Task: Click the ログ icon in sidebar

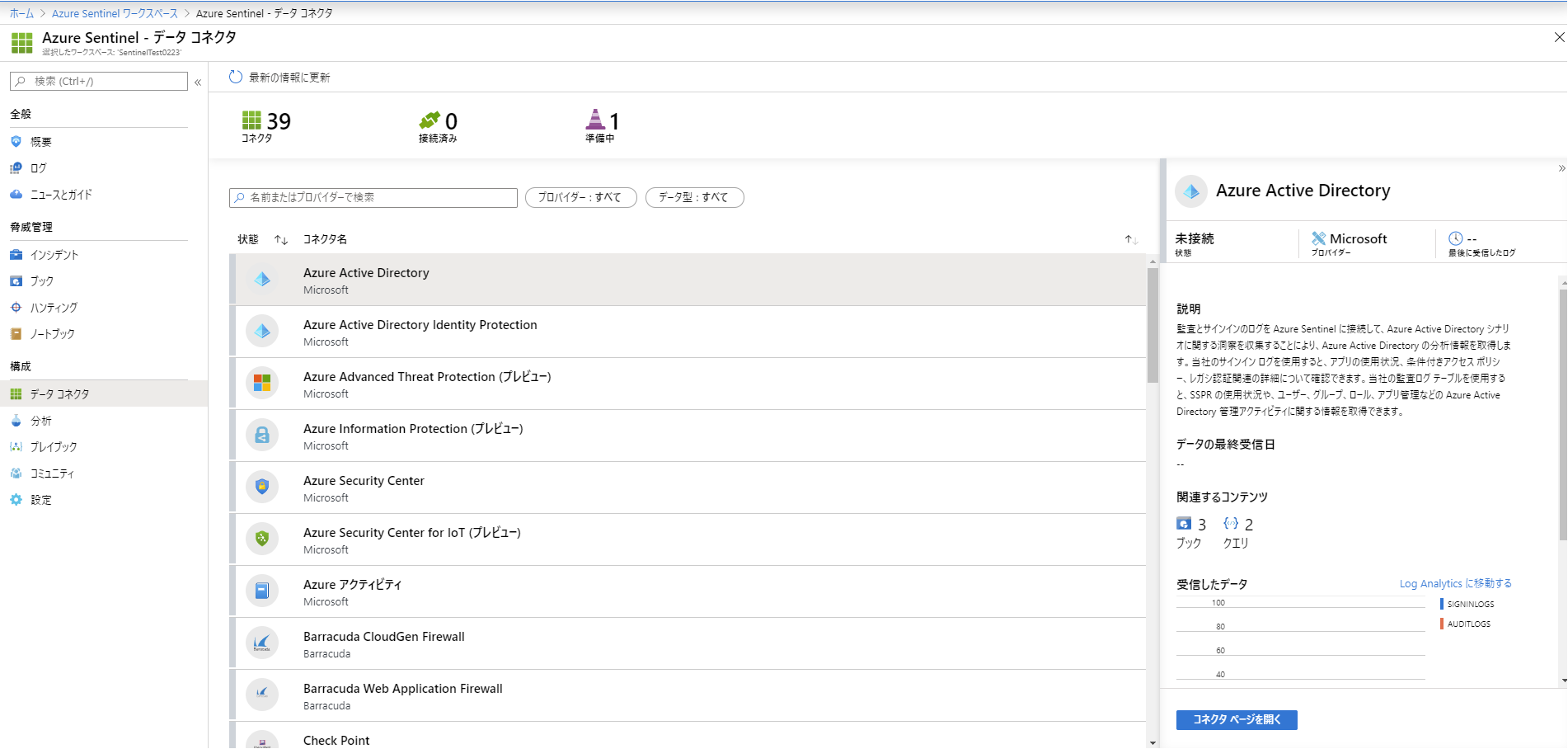Action: pyautogui.click(x=16, y=168)
